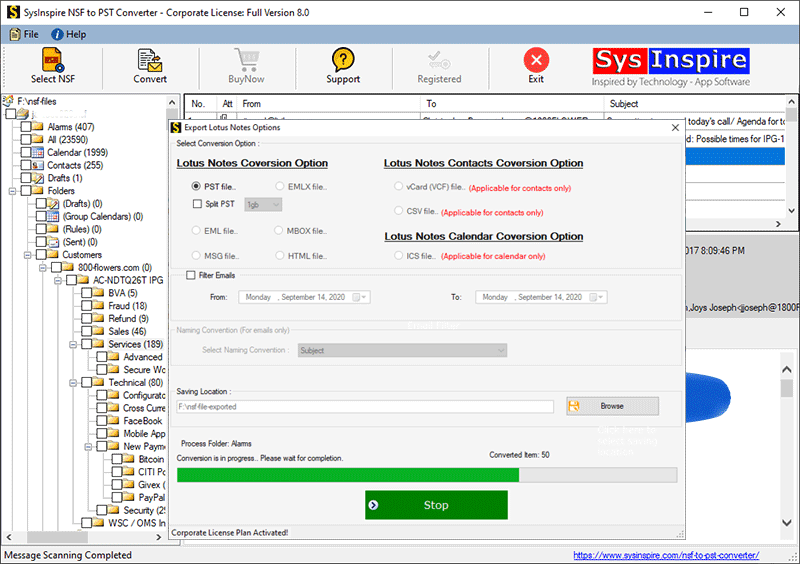Open the Select Naming Convention dropdown
The height and width of the screenshot is (564, 800).
coord(402,350)
